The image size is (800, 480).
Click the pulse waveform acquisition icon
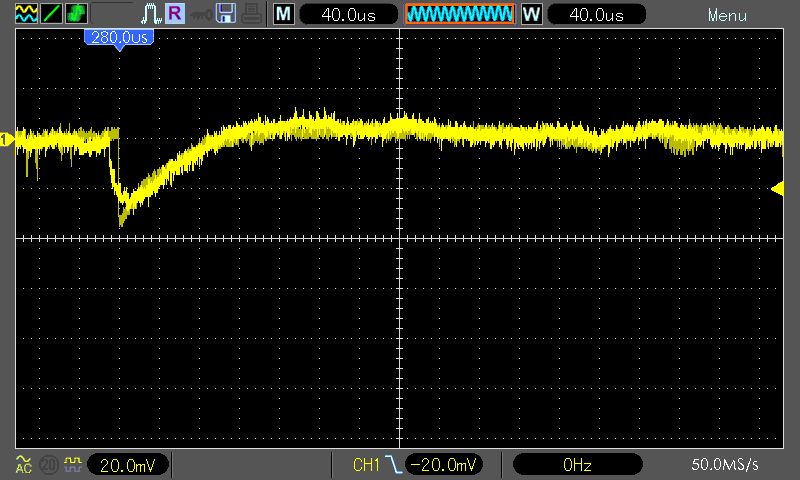151,14
